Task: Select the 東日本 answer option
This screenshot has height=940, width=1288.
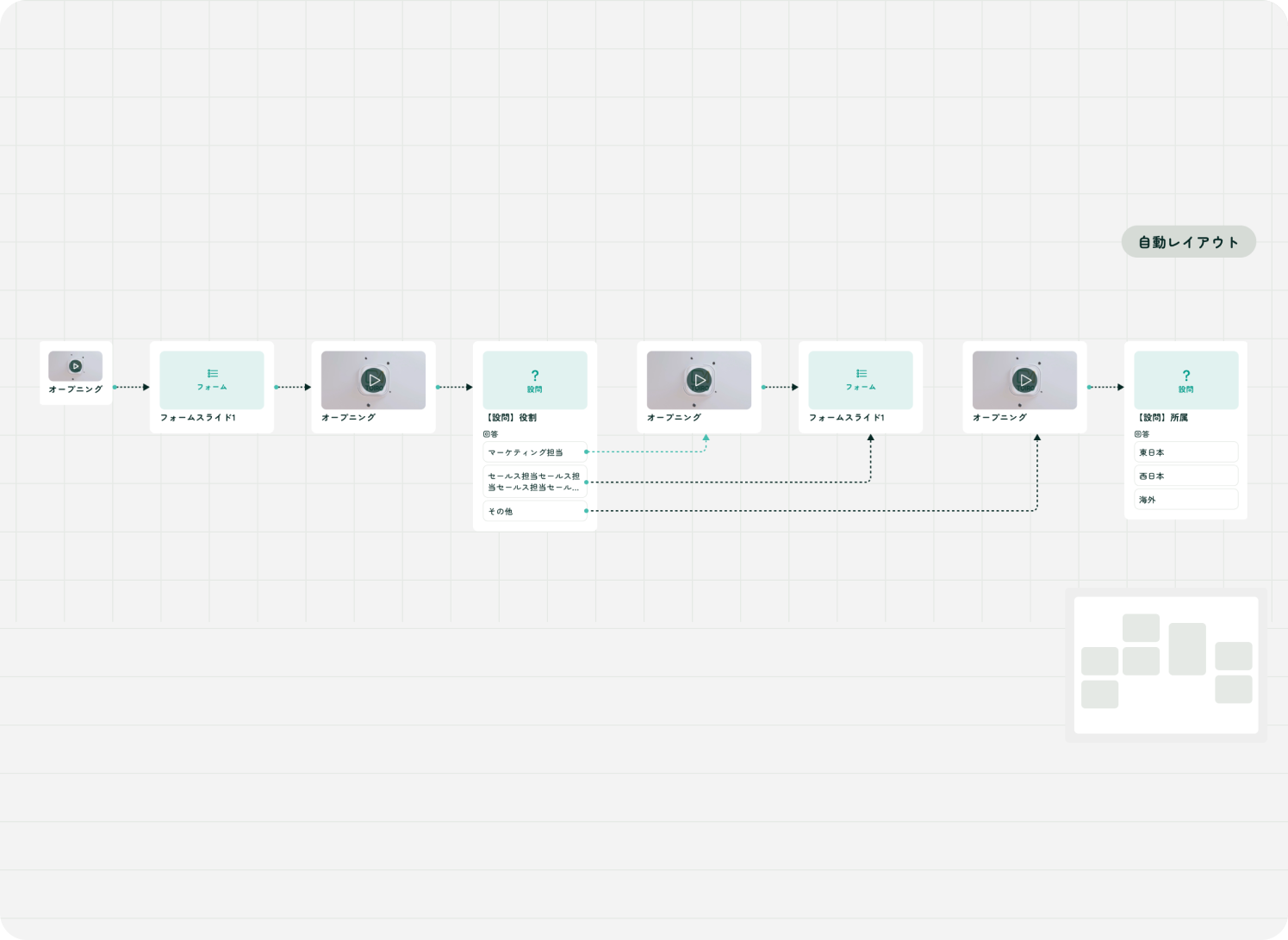Action: pyautogui.click(x=1185, y=452)
